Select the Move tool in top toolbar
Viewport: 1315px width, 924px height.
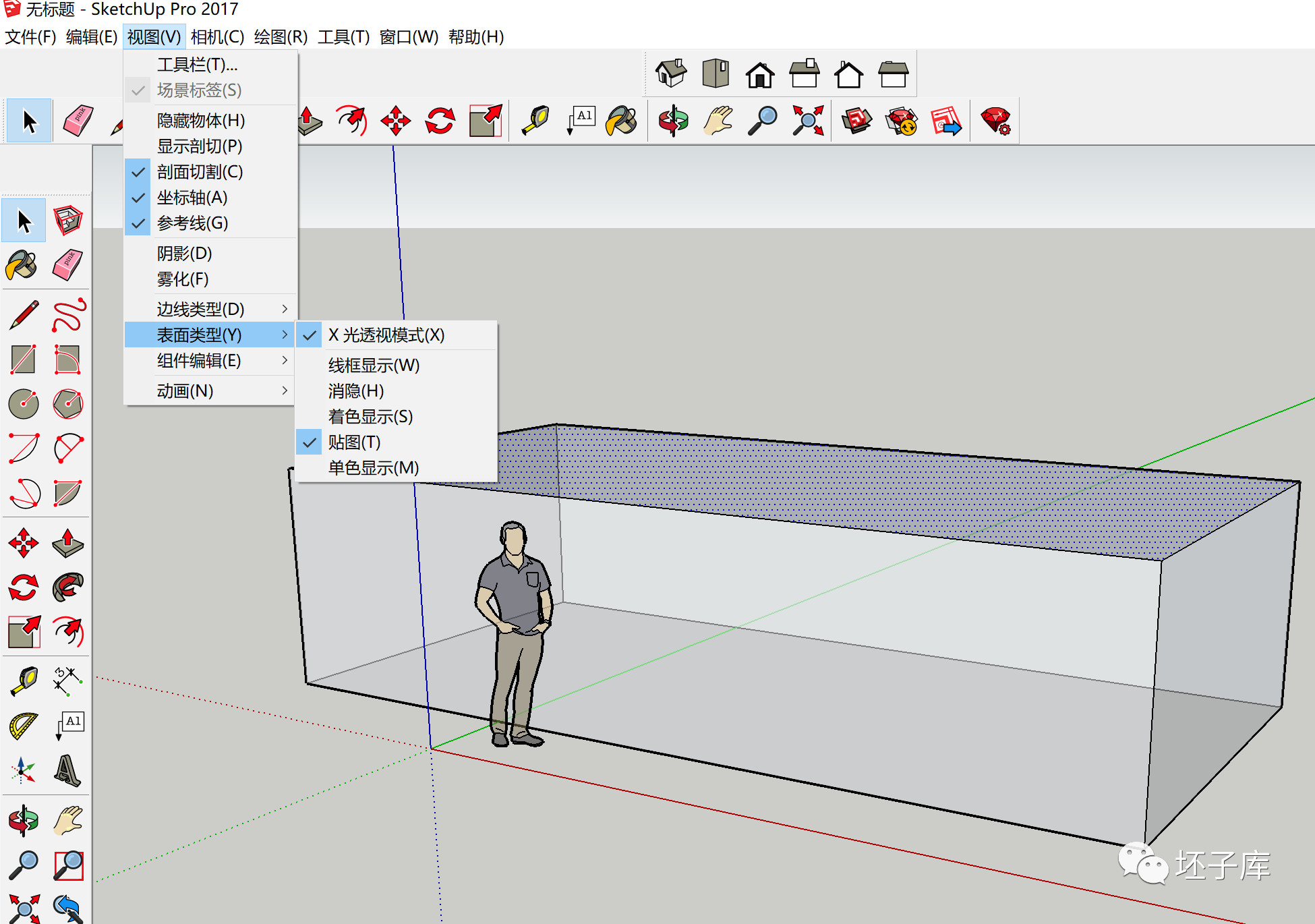[x=395, y=121]
